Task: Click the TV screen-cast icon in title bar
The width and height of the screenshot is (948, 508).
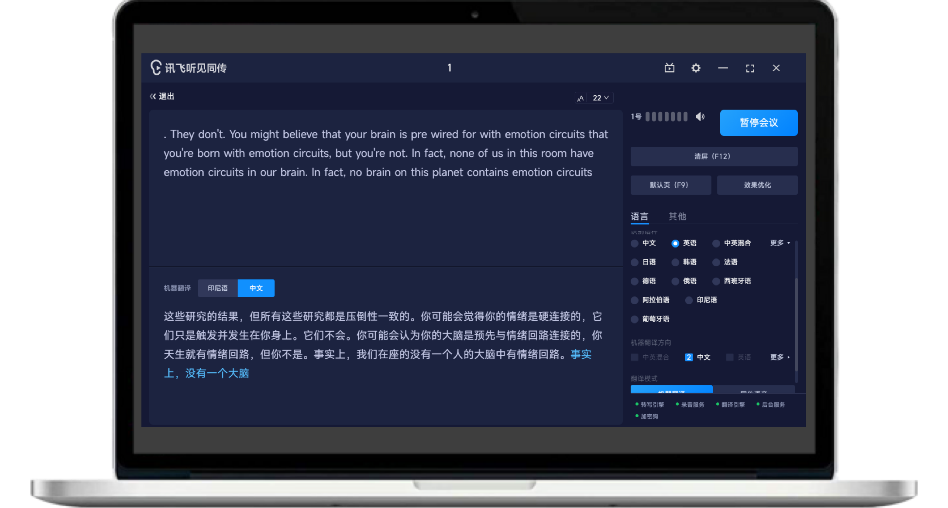Action: coord(670,68)
